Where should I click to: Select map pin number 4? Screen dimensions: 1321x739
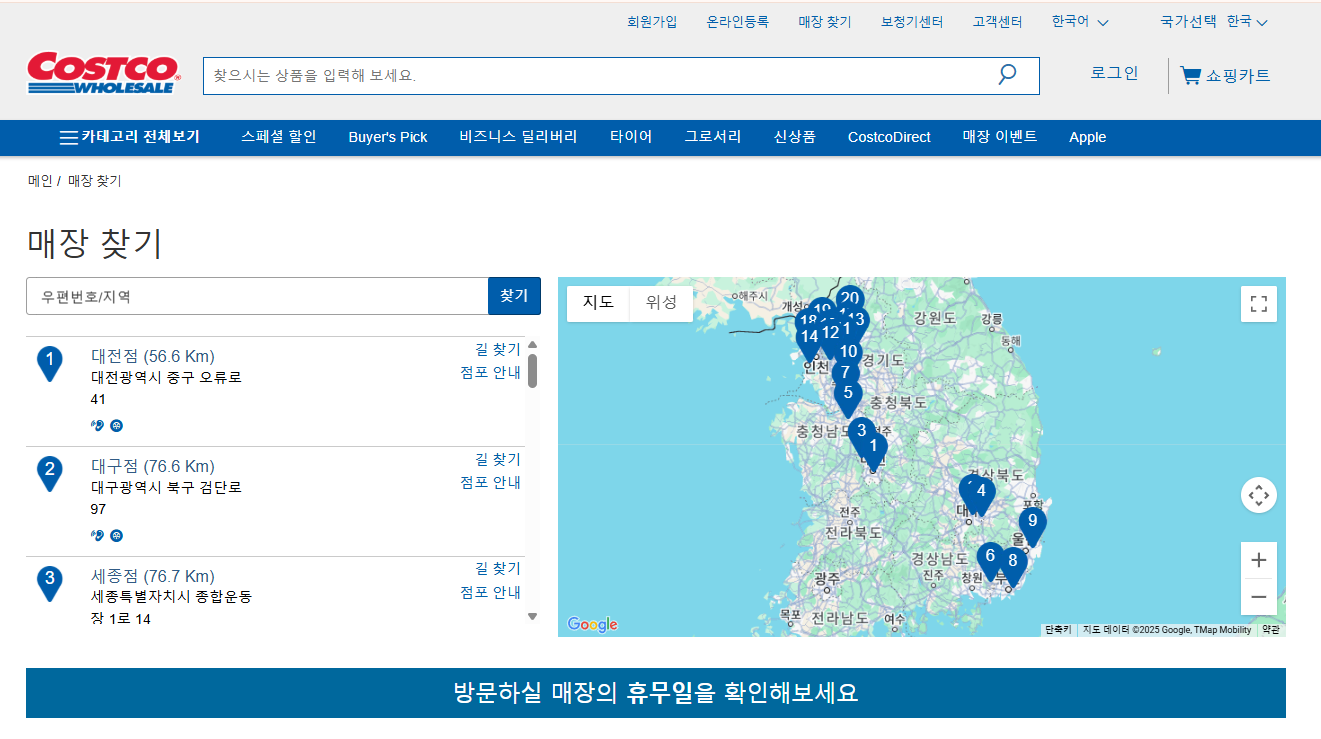click(x=981, y=495)
